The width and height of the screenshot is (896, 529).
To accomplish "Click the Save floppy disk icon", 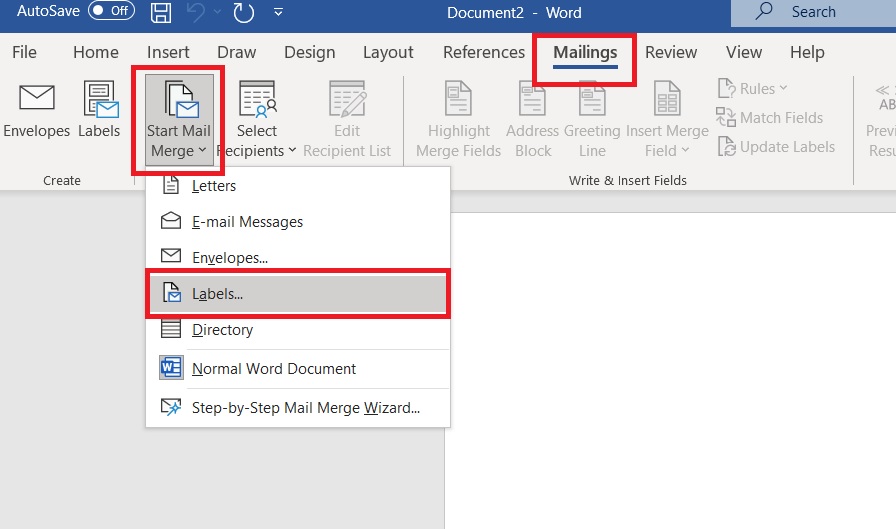I will point(161,13).
